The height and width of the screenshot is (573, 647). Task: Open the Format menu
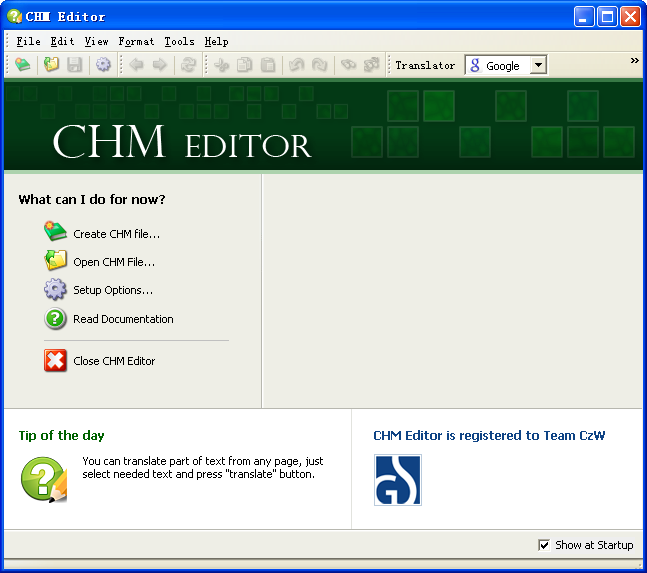click(136, 41)
